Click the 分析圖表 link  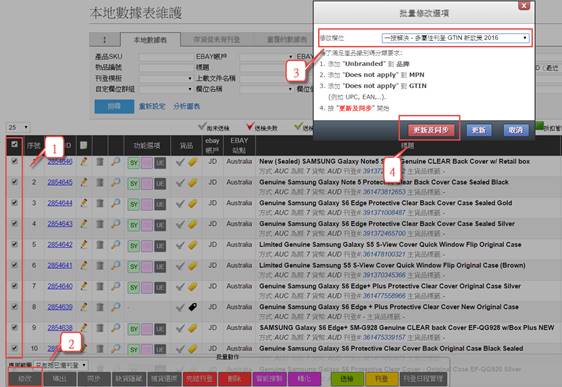pyautogui.click(x=187, y=106)
